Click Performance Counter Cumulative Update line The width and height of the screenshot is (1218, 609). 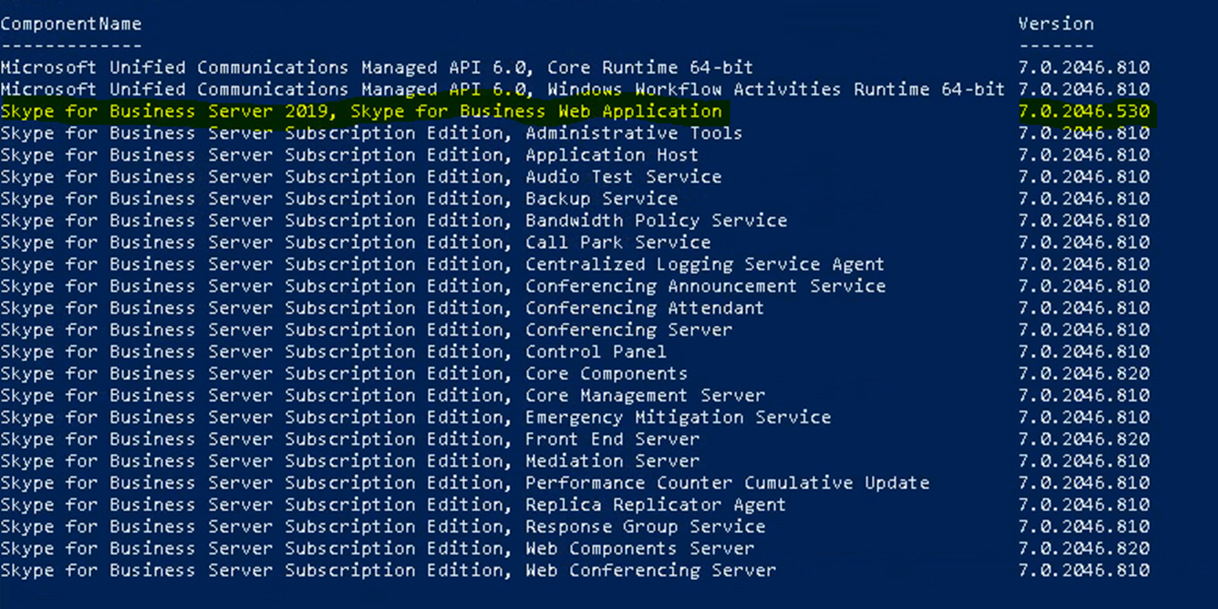(727, 483)
